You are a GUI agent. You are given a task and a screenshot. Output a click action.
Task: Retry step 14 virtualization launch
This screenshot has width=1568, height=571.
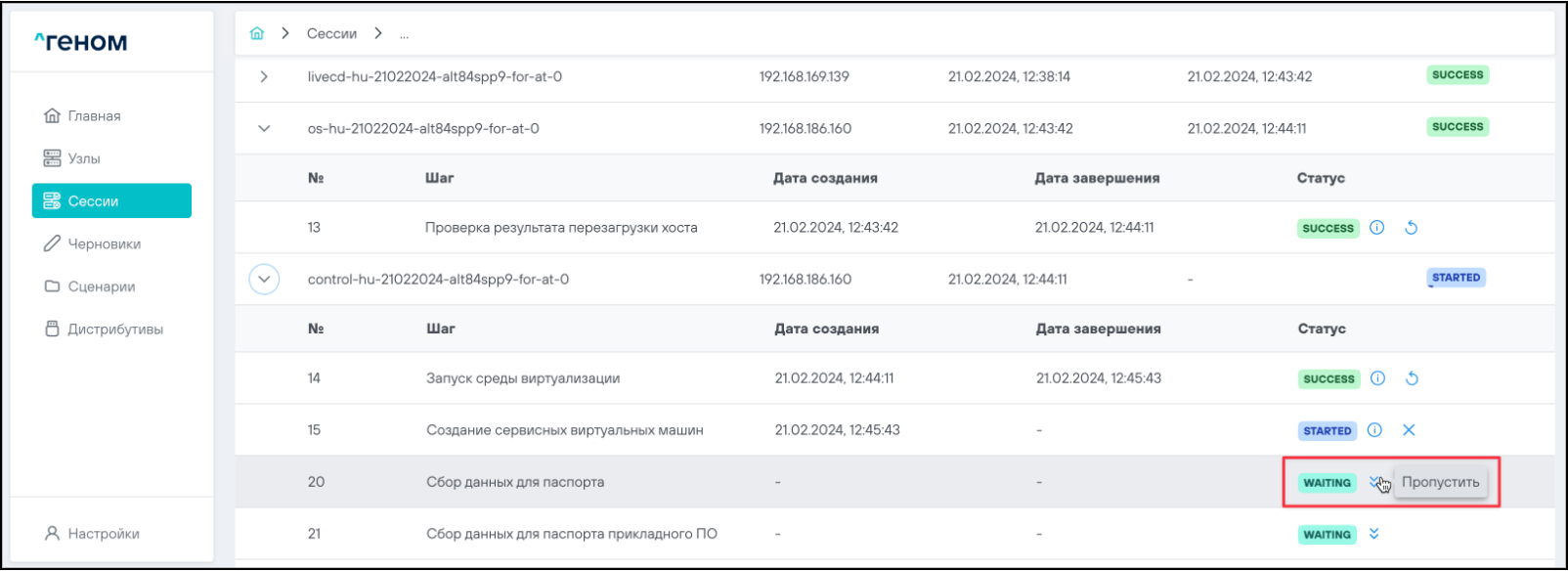(1412, 378)
